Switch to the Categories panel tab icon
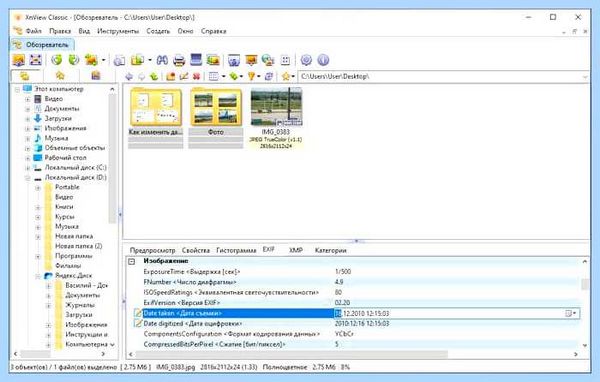Image resolution: width=600 pixels, height=382 pixels. [96, 76]
